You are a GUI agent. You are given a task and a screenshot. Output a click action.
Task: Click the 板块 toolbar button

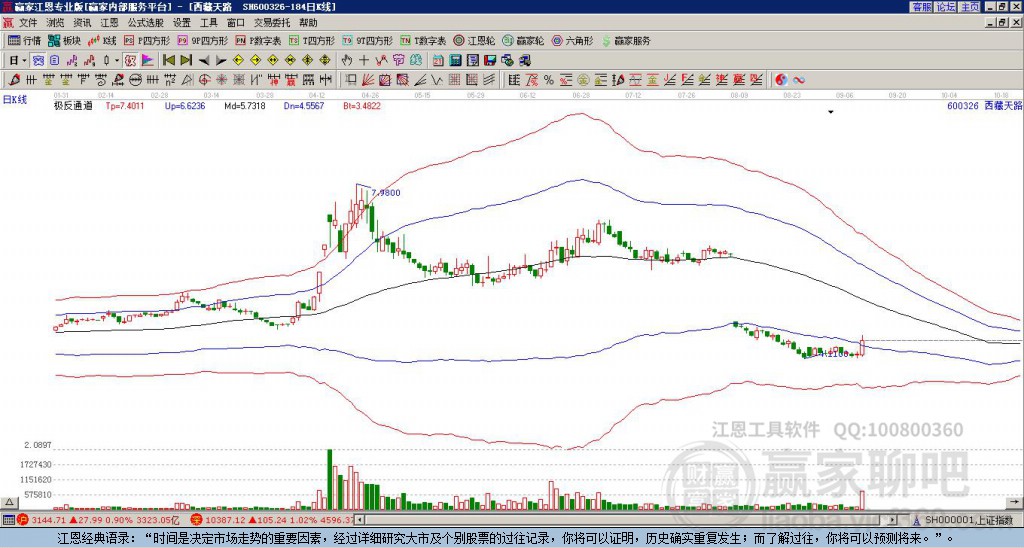[x=64, y=40]
